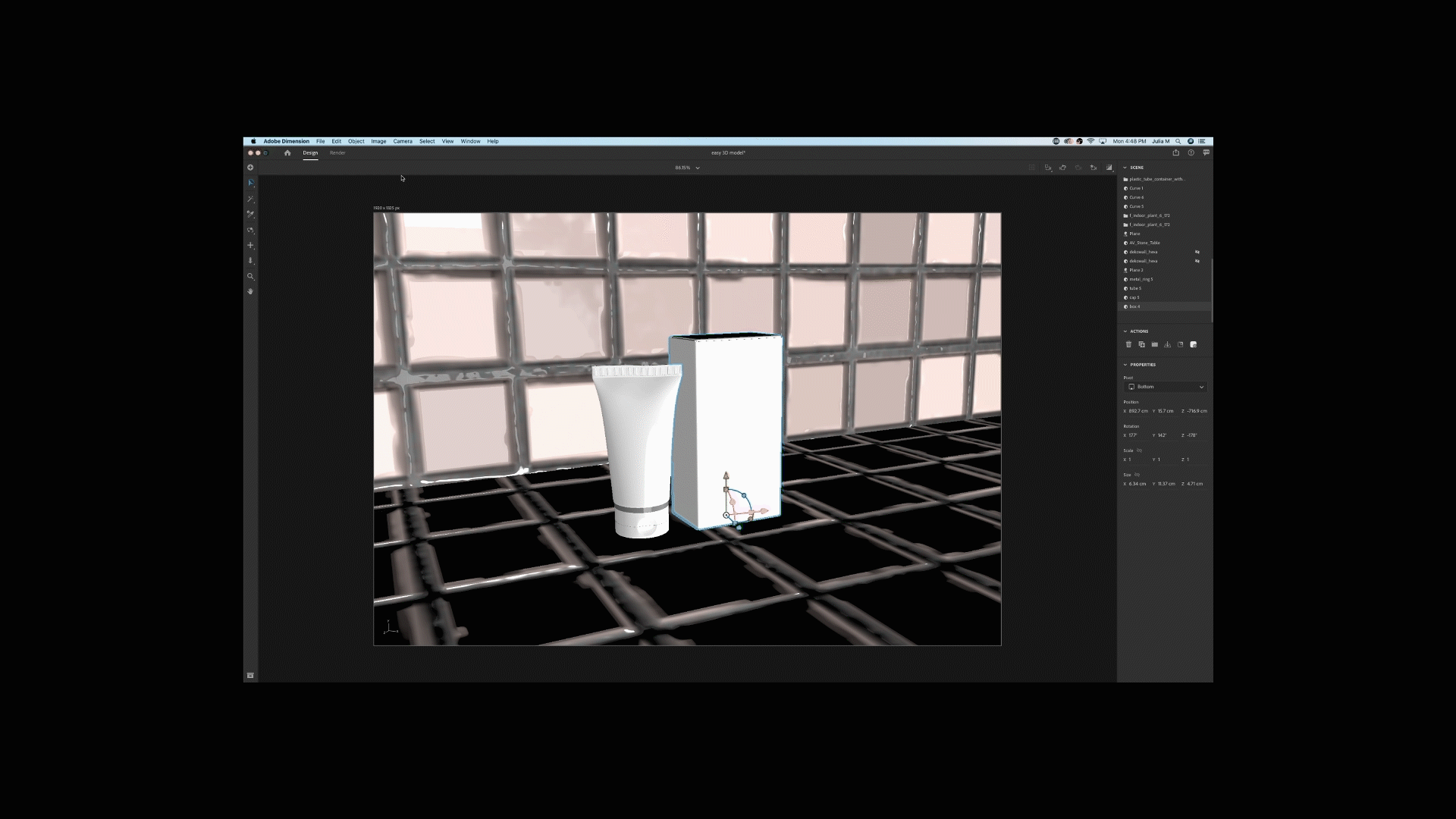The height and width of the screenshot is (819, 1456).
Task: Click the Add content plus icon
Action: tap(250, 168)
